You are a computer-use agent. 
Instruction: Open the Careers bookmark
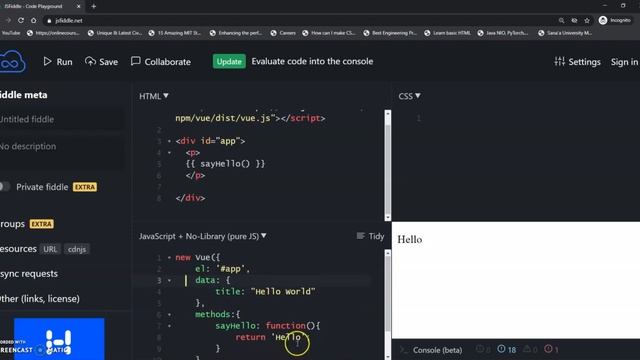click(x=283, y=33)
